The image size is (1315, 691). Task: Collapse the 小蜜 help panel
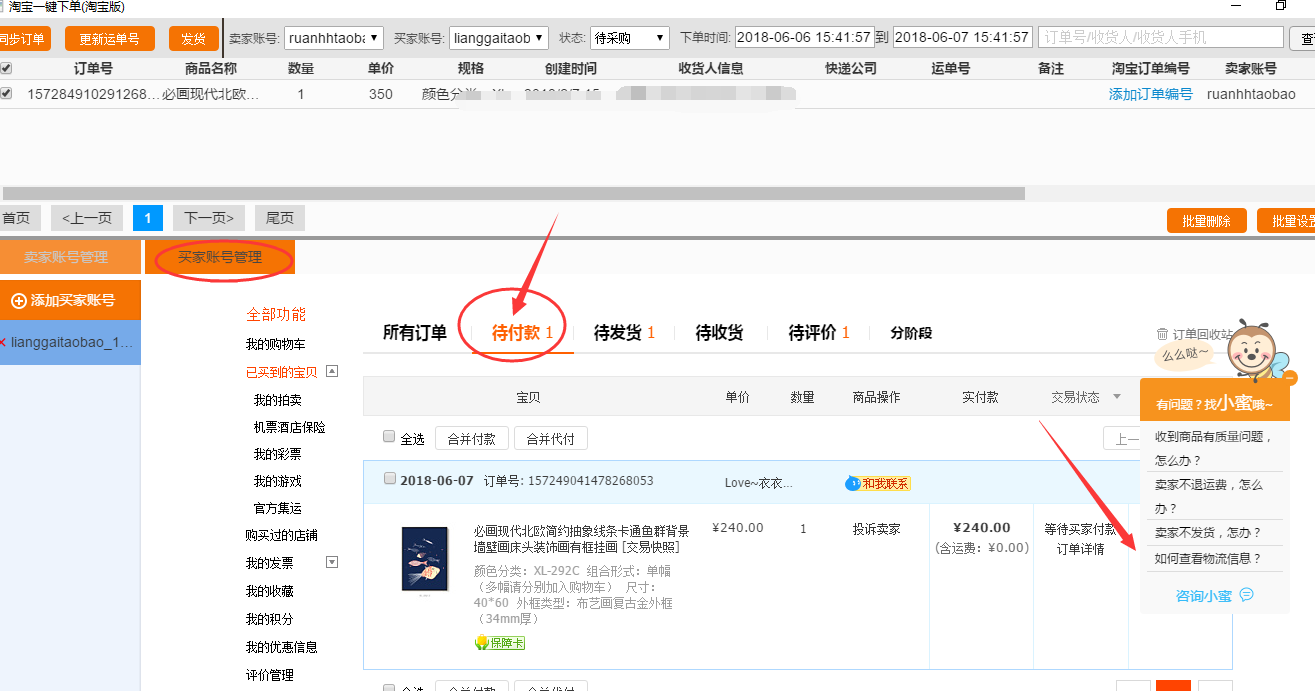1289,378
